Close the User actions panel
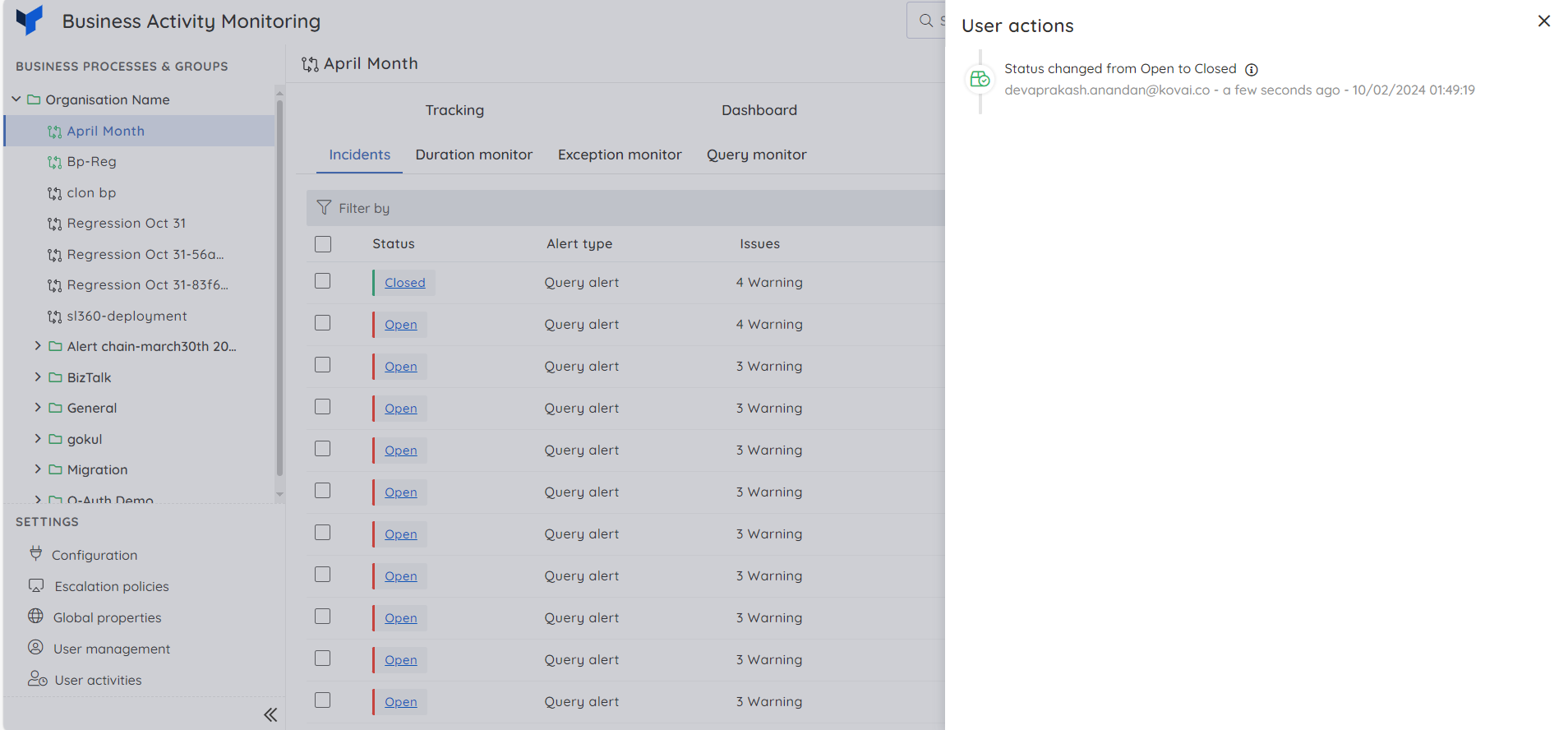Image resolution: width=1568 pixels, height=730 pixels. click(x=1544, y=21)
